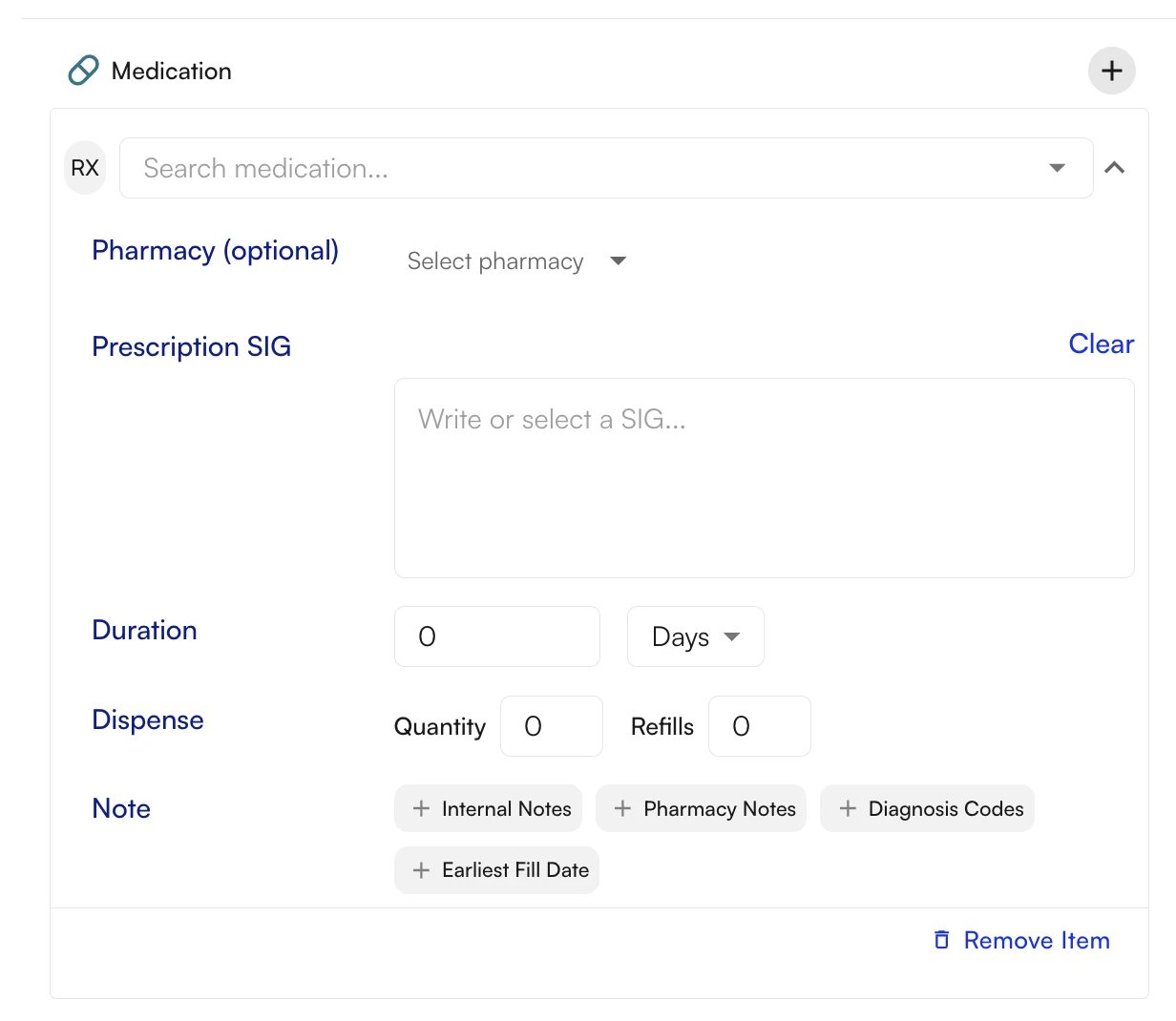Add Diagnosis Codes
The height and width of the screenshot is (1021, 1176).
click(x=927, y=808)
